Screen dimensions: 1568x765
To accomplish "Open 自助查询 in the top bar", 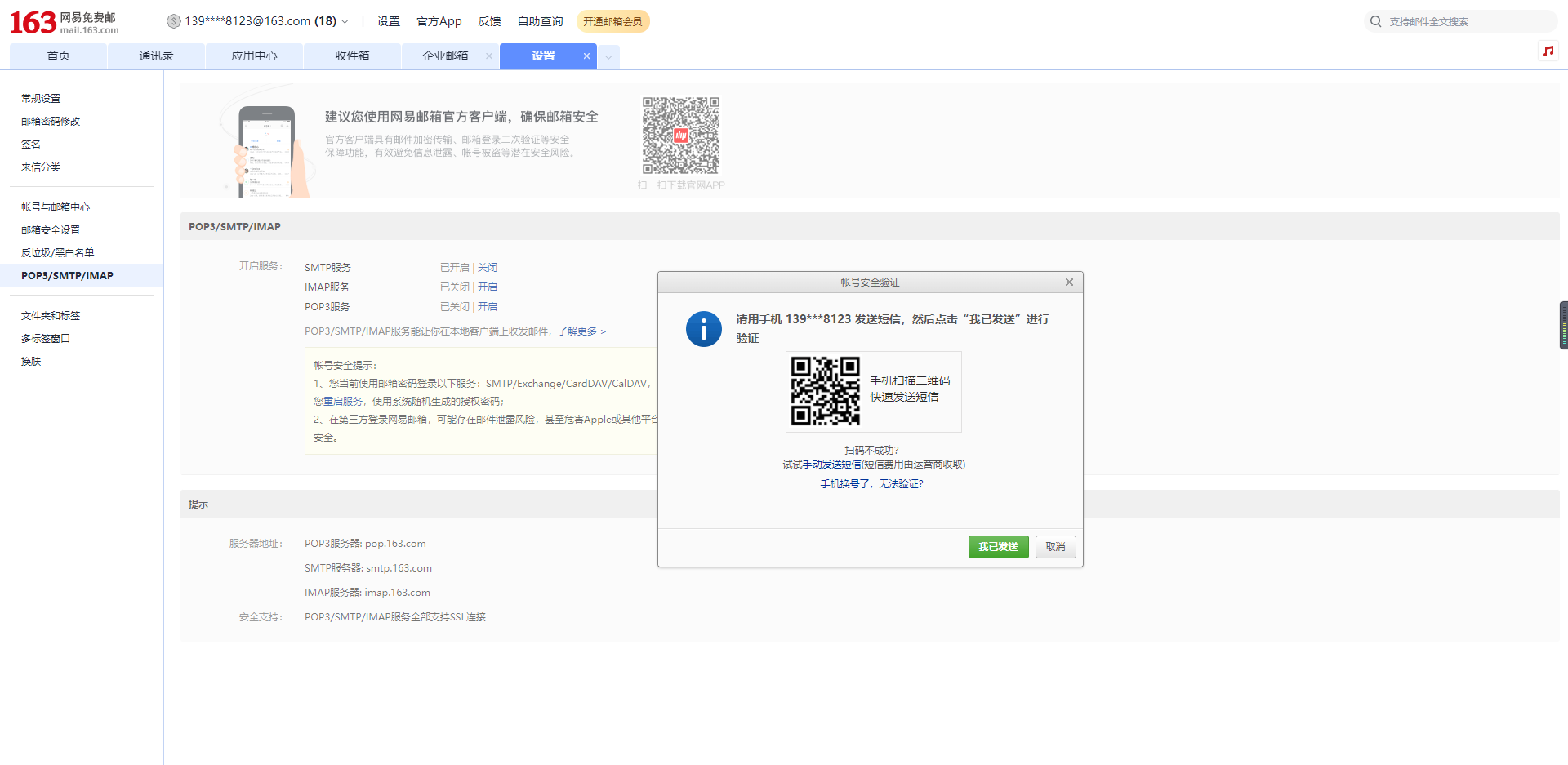I will 541,21.
